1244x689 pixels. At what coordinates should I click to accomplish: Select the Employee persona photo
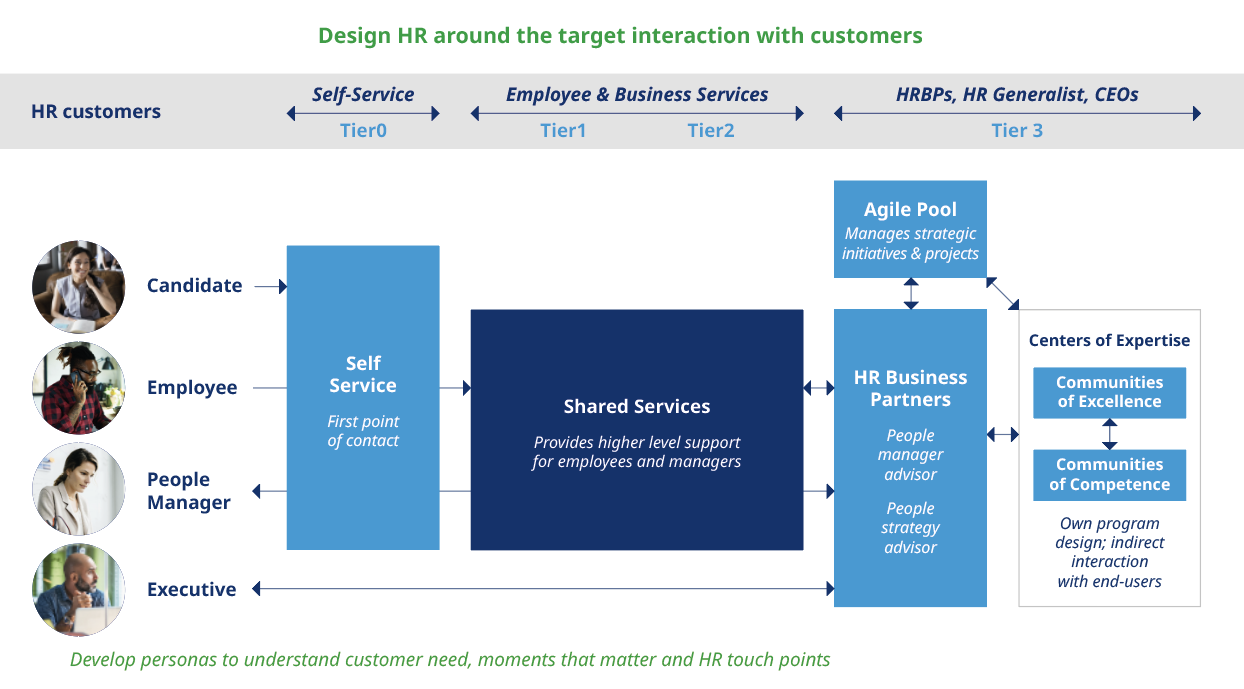(78, 388)
